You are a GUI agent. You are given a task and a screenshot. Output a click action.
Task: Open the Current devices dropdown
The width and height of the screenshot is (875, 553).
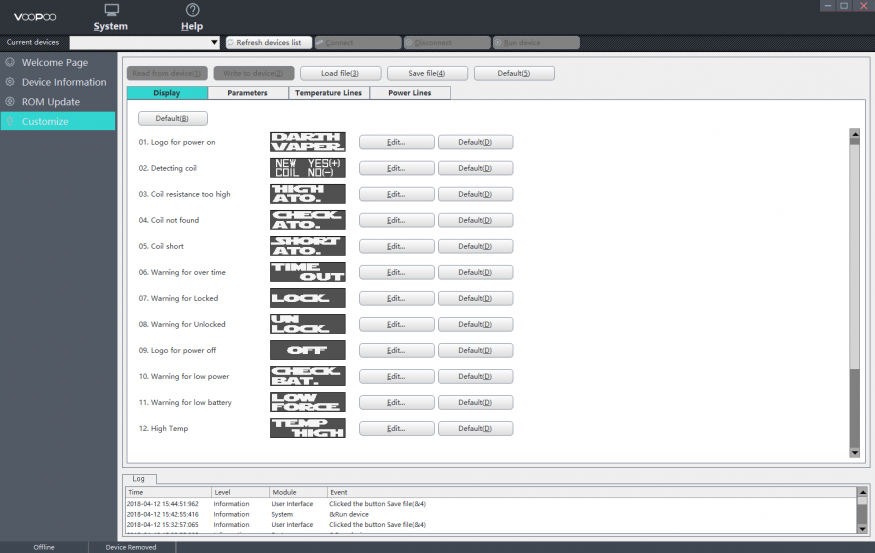point(214,43)
